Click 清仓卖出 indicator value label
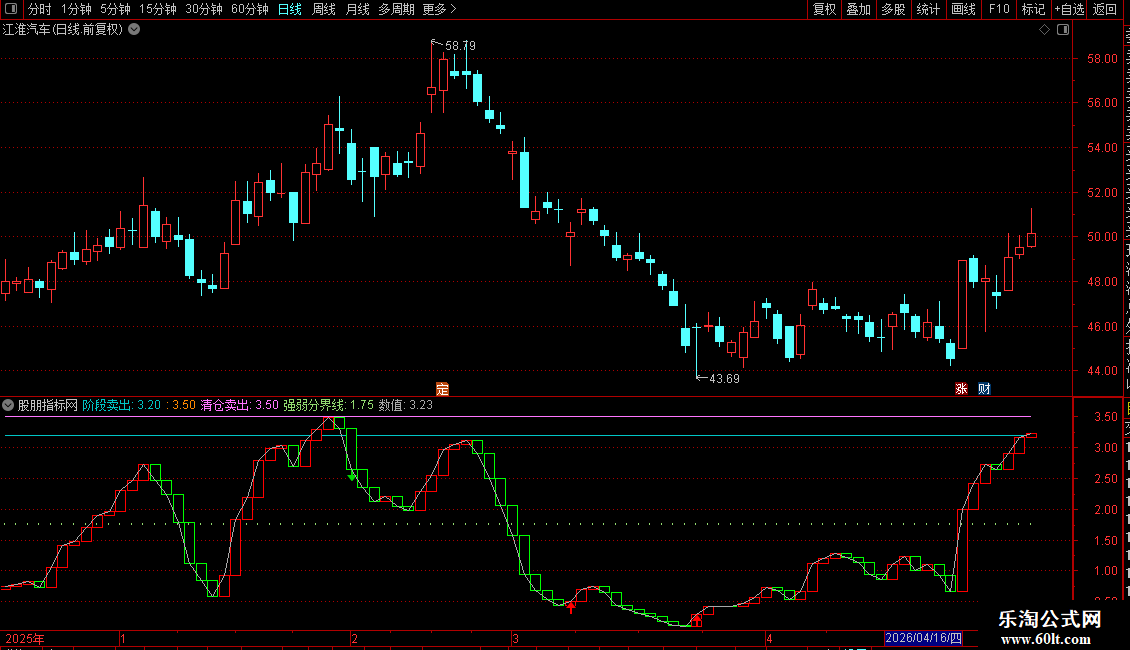Screen dimensions: 1130x650 point(239,405)
